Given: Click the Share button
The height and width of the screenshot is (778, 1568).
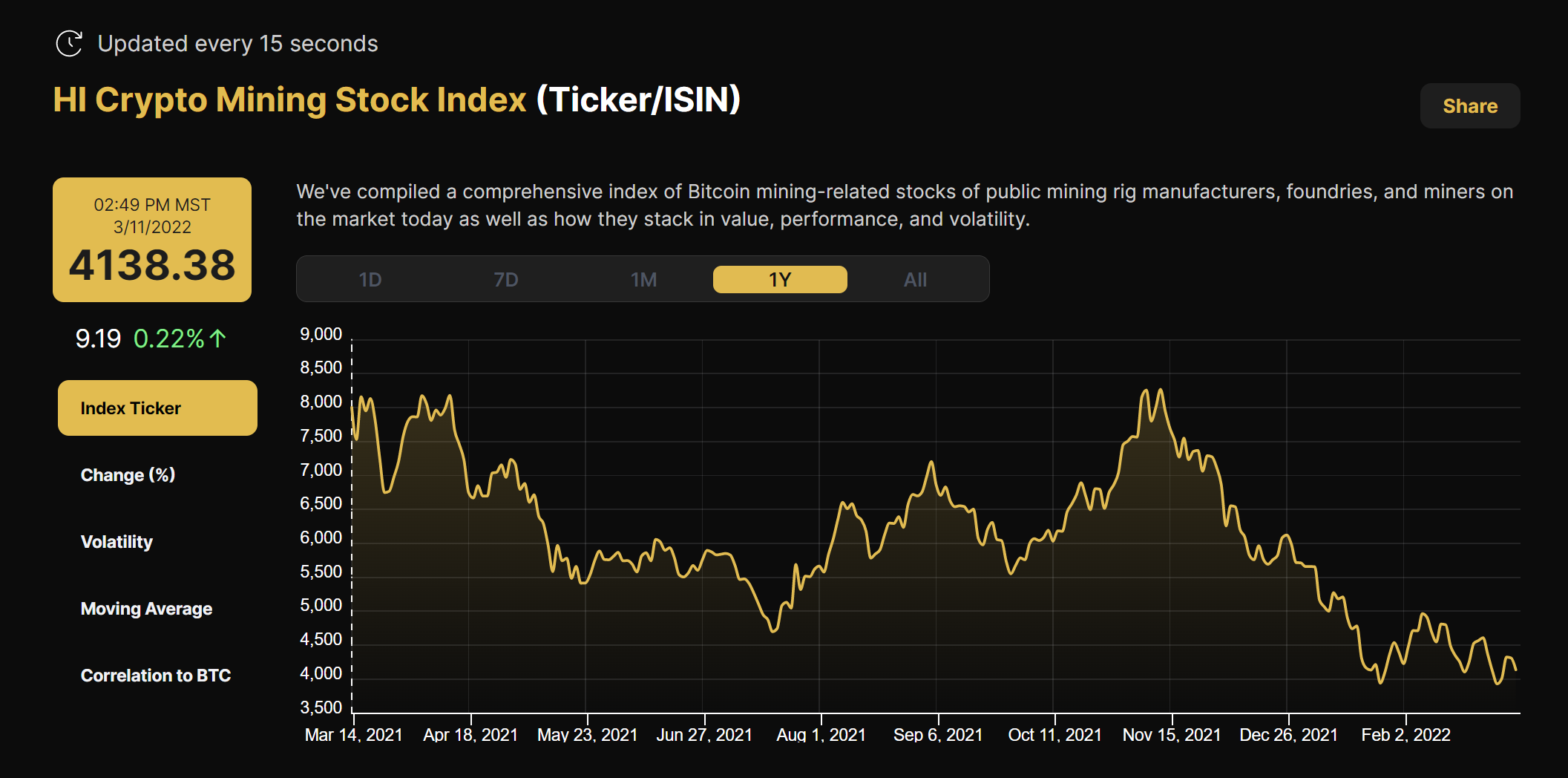Looking at the screenshot, I should click(1469, 105).
